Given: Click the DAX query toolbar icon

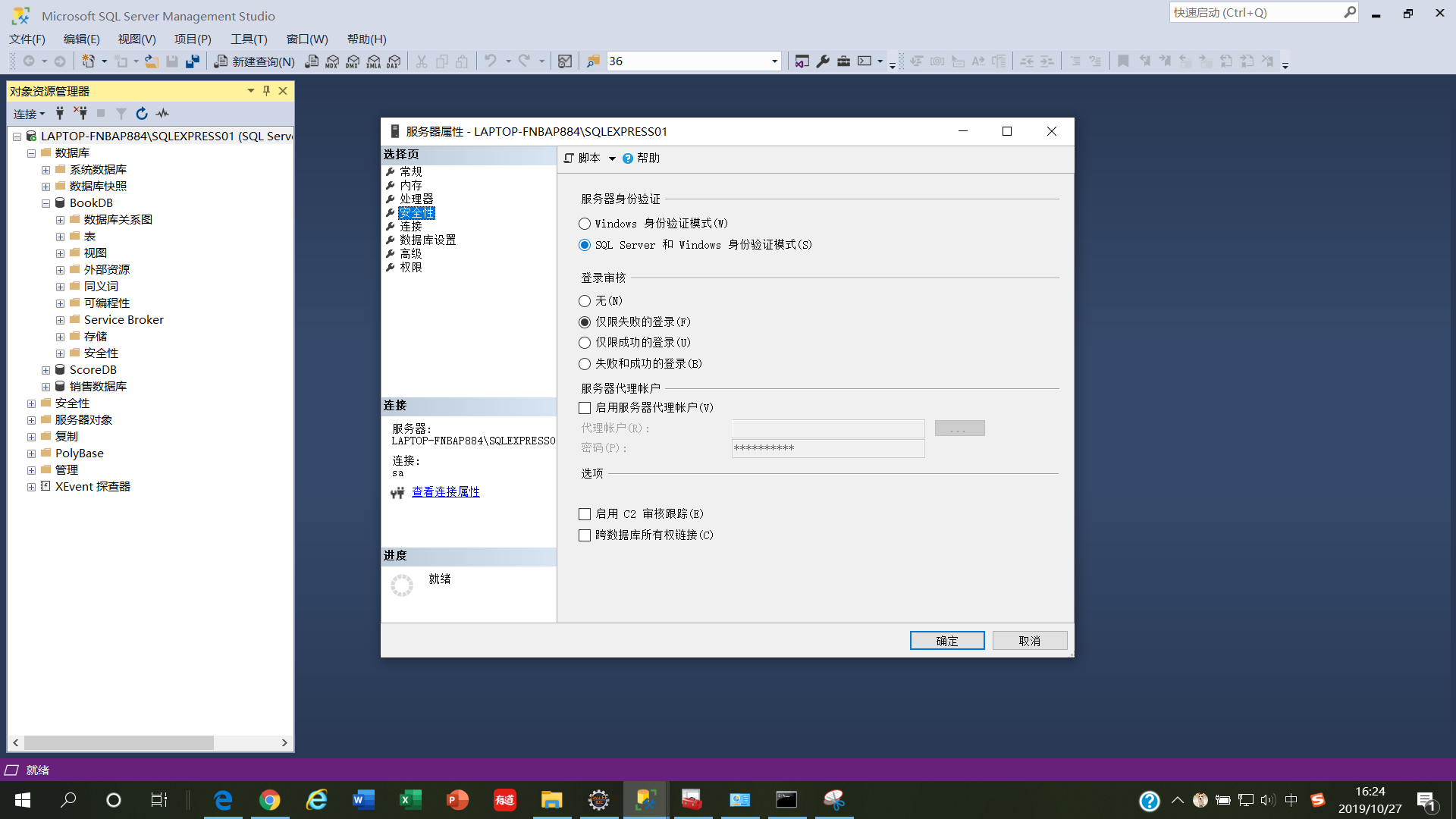Looking at the screenshot, I should (x=394, y=61).
